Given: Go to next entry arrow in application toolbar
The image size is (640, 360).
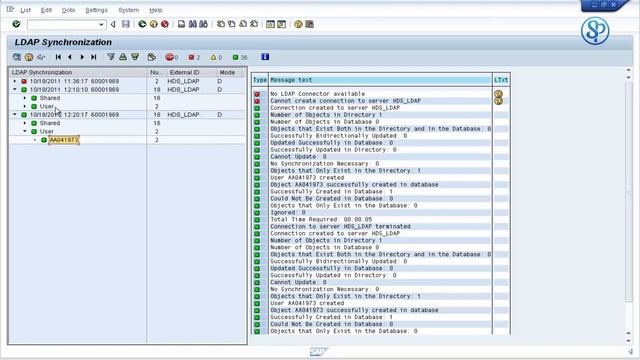Looking at the screenshot, I should coord(82,57).
